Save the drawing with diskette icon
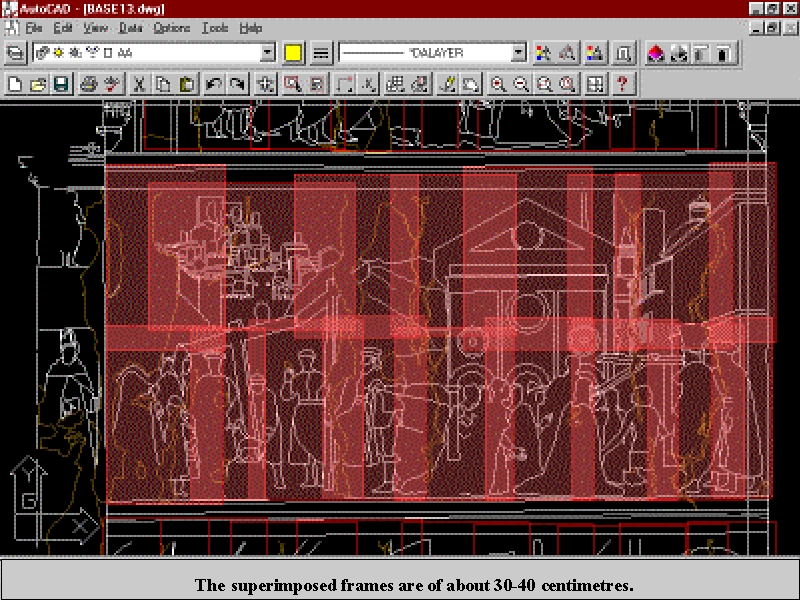This screenshot has width=800, height=600. coord(61,84)
